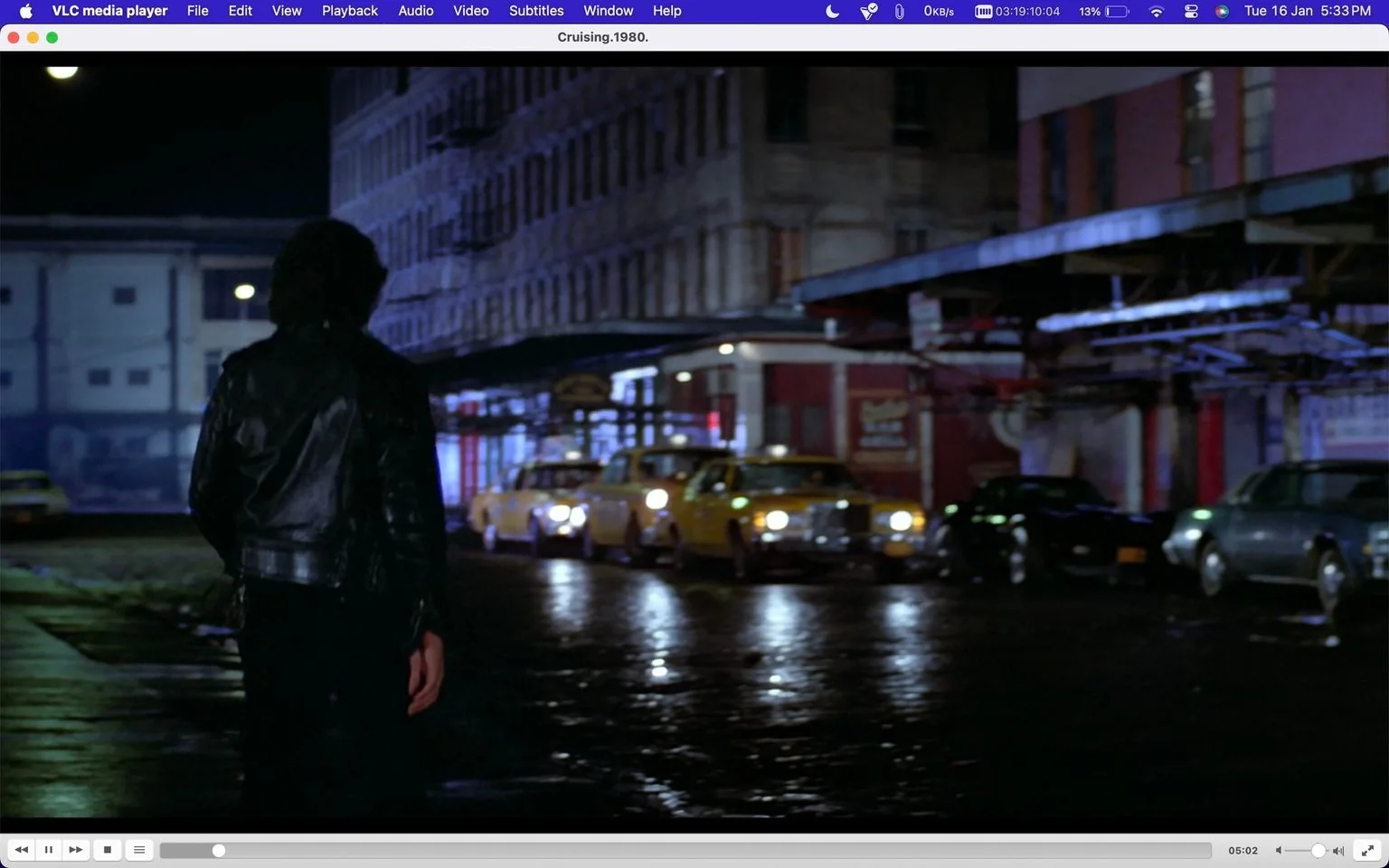
Task: Open the Apple menu
Action: click(25, 11)
